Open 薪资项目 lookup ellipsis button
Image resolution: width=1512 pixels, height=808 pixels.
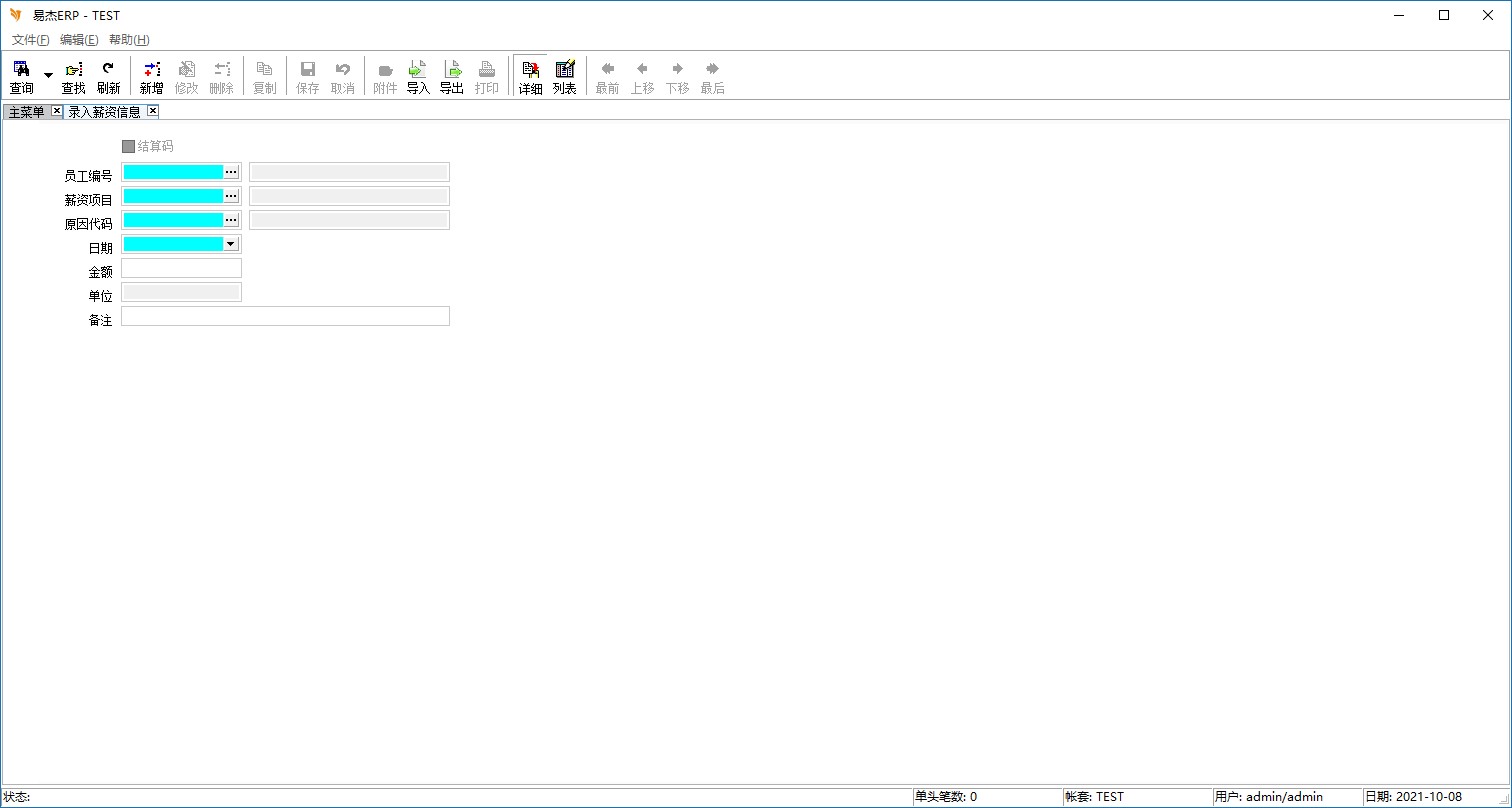(x=231, y=196)
